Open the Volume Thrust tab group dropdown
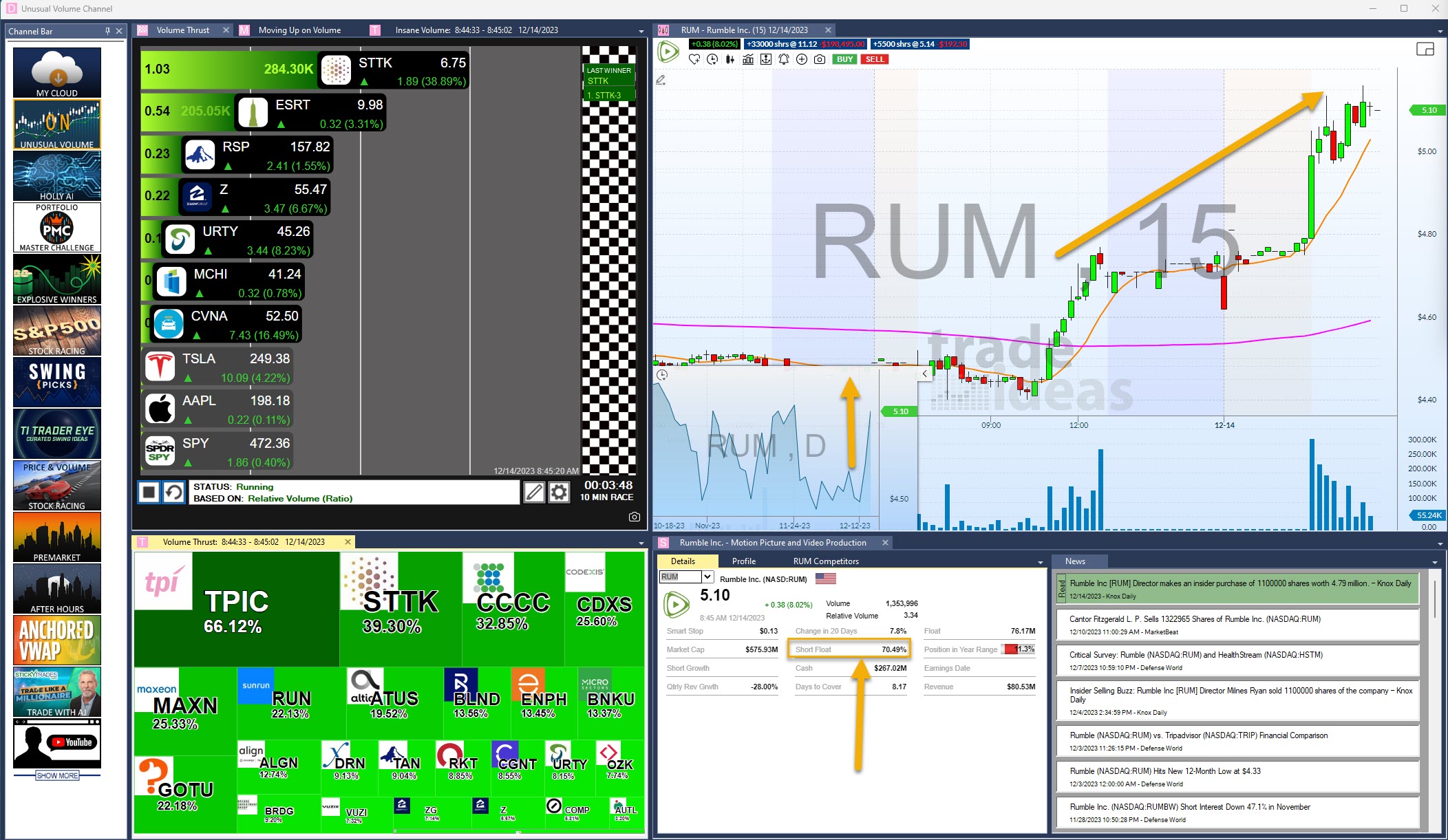This screenshot has height=840, width=1448. pos(641,31)
